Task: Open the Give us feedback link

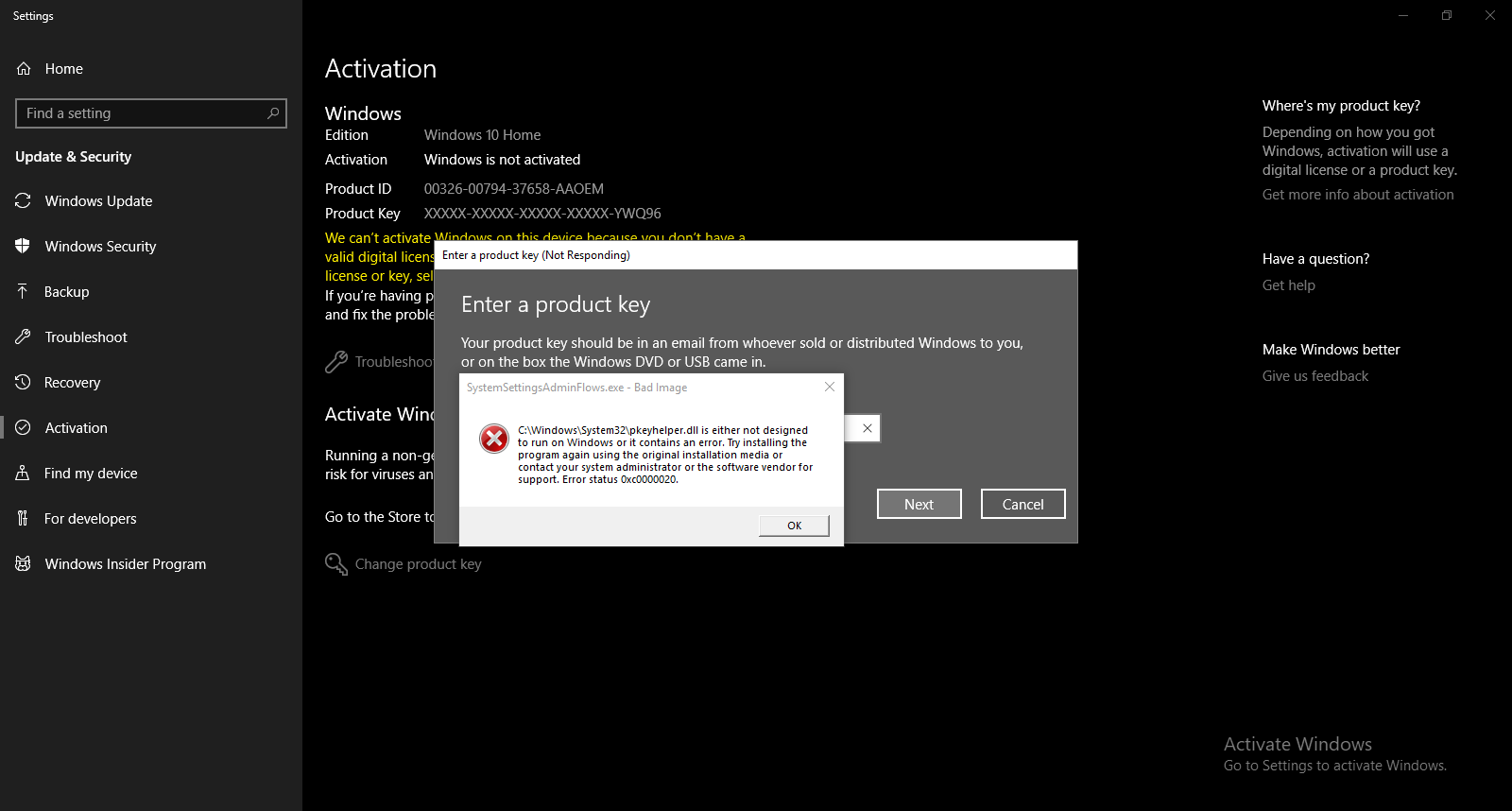Action: pyautogui.click(x=1315, y=376)
